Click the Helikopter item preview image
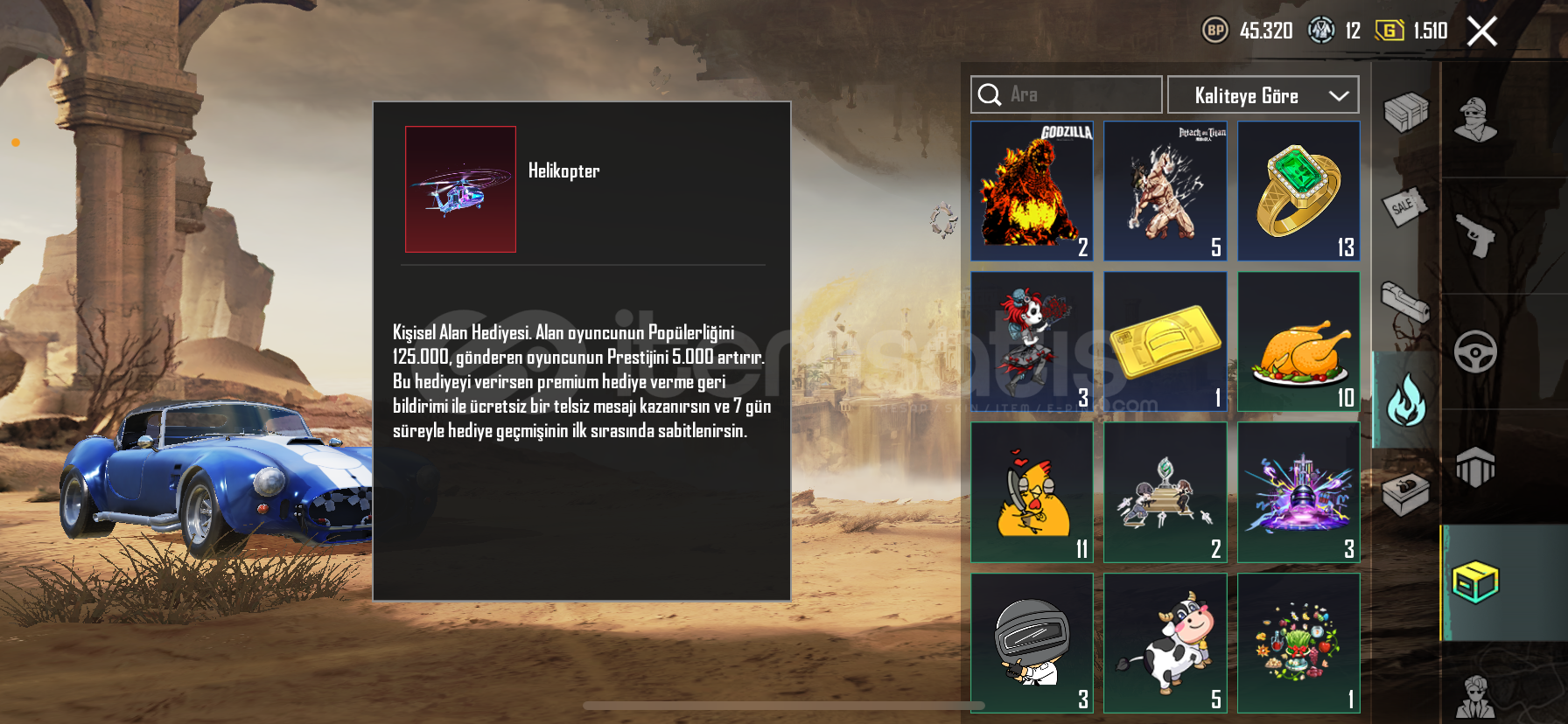 pyautogui.click(x=460, y=190)
